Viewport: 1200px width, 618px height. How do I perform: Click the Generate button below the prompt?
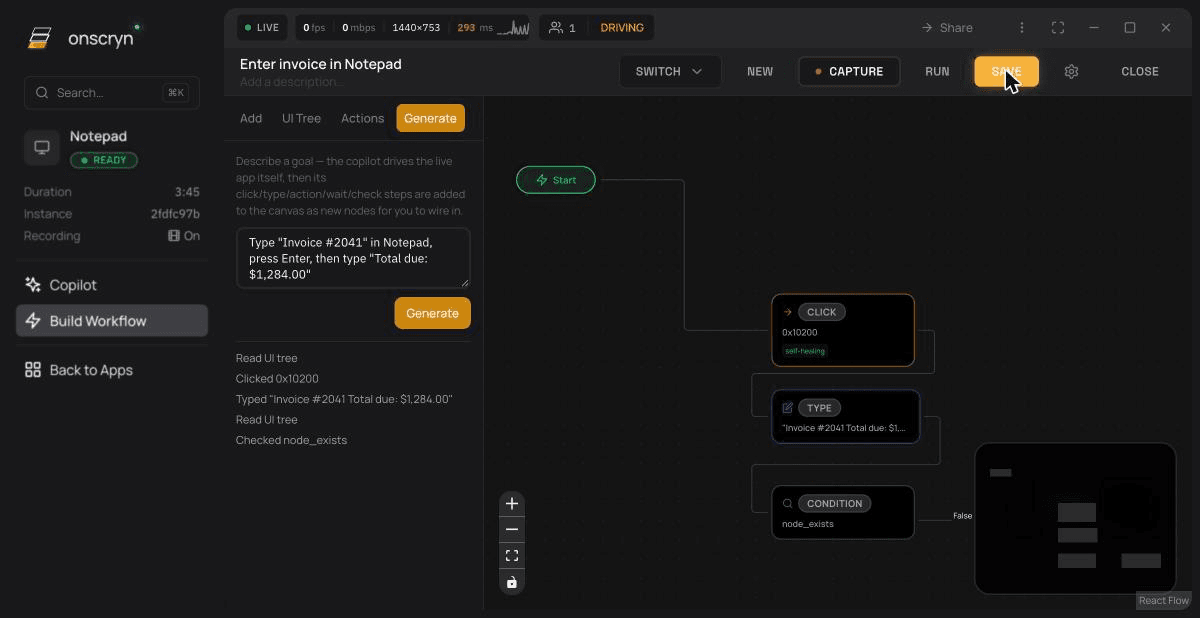pos(432,313)
